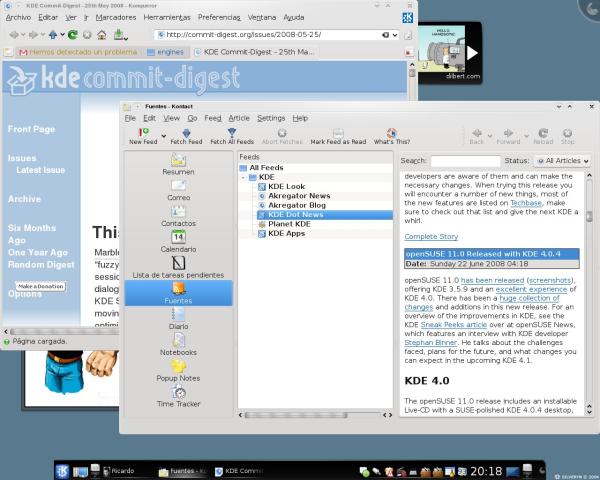
Task: Open Resumen in Kontact sidebar
Action: (178, 165)
